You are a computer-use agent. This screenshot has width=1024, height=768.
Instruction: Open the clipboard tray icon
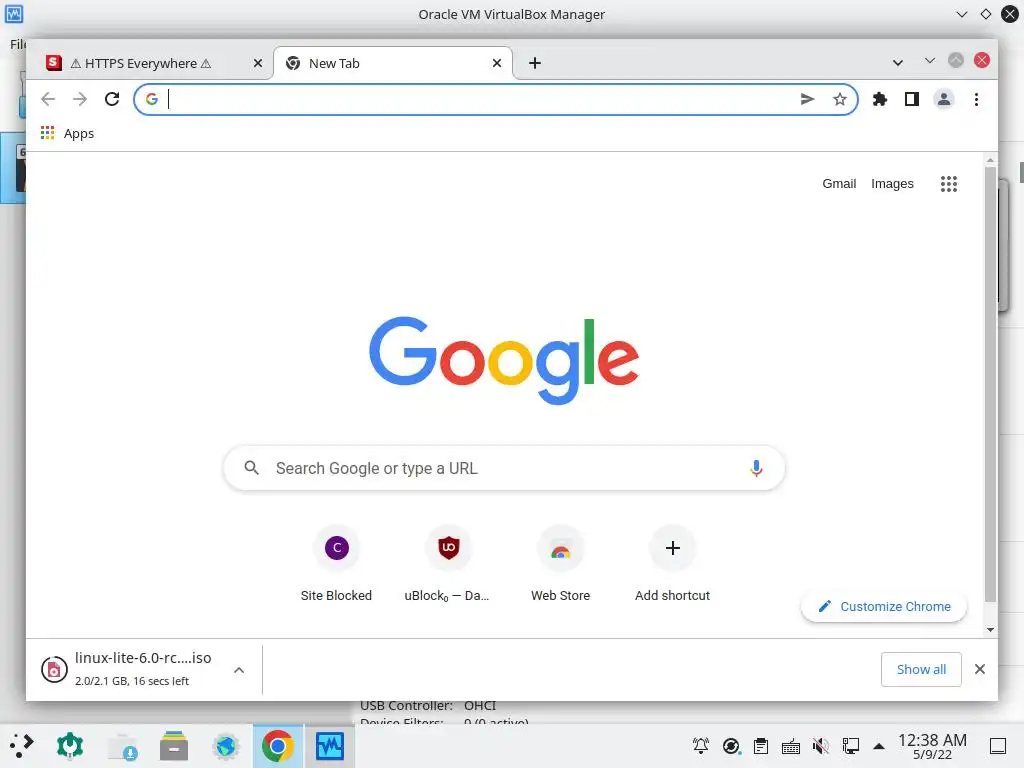coord(761,746)
